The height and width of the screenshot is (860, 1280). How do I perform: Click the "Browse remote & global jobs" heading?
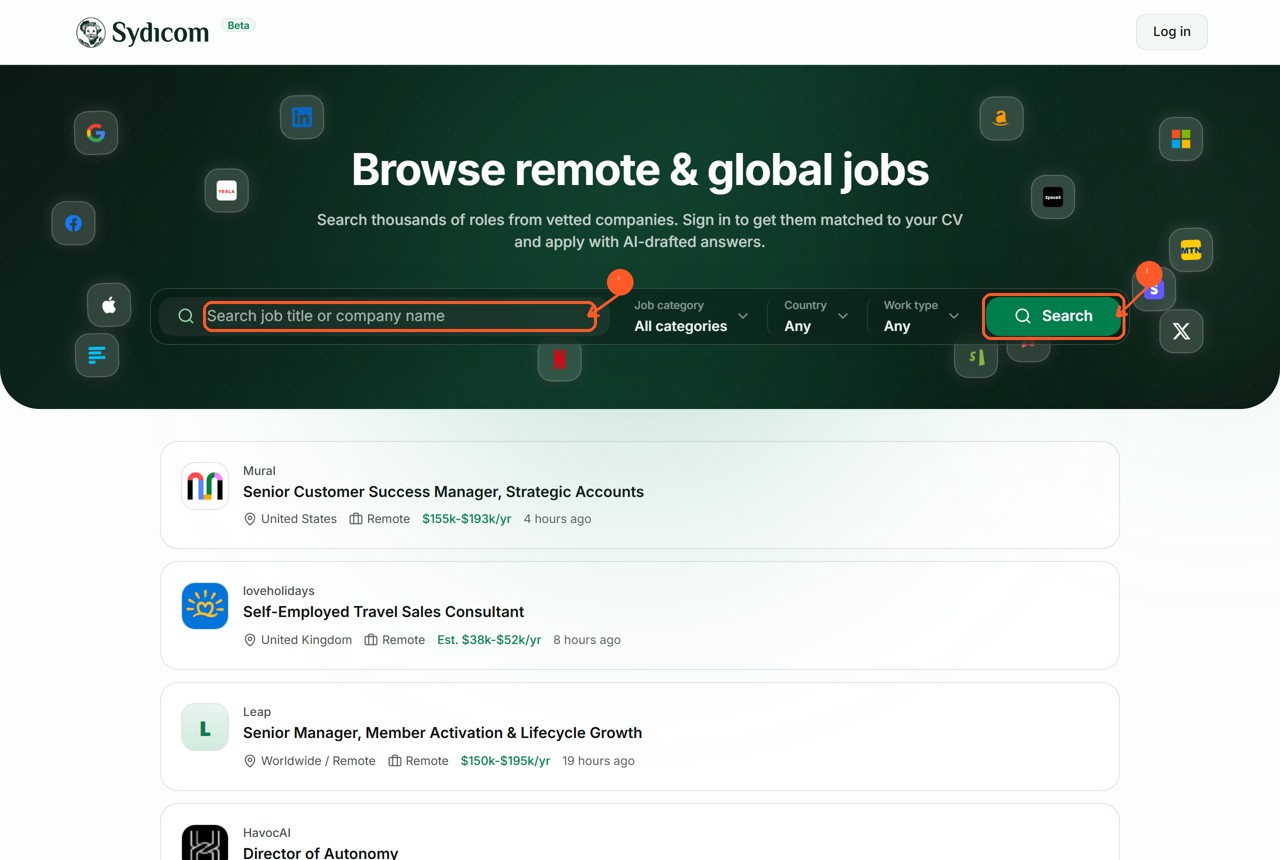[640, 170]
